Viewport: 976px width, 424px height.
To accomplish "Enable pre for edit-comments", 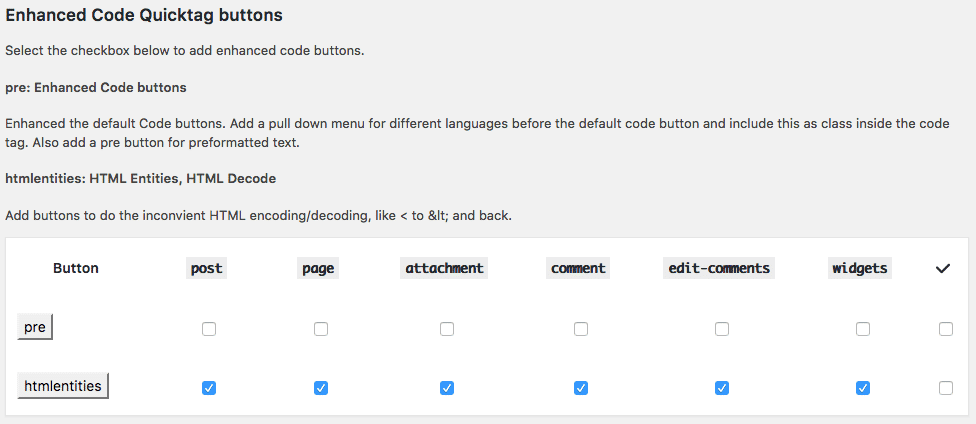I will (x=722, y=329).
